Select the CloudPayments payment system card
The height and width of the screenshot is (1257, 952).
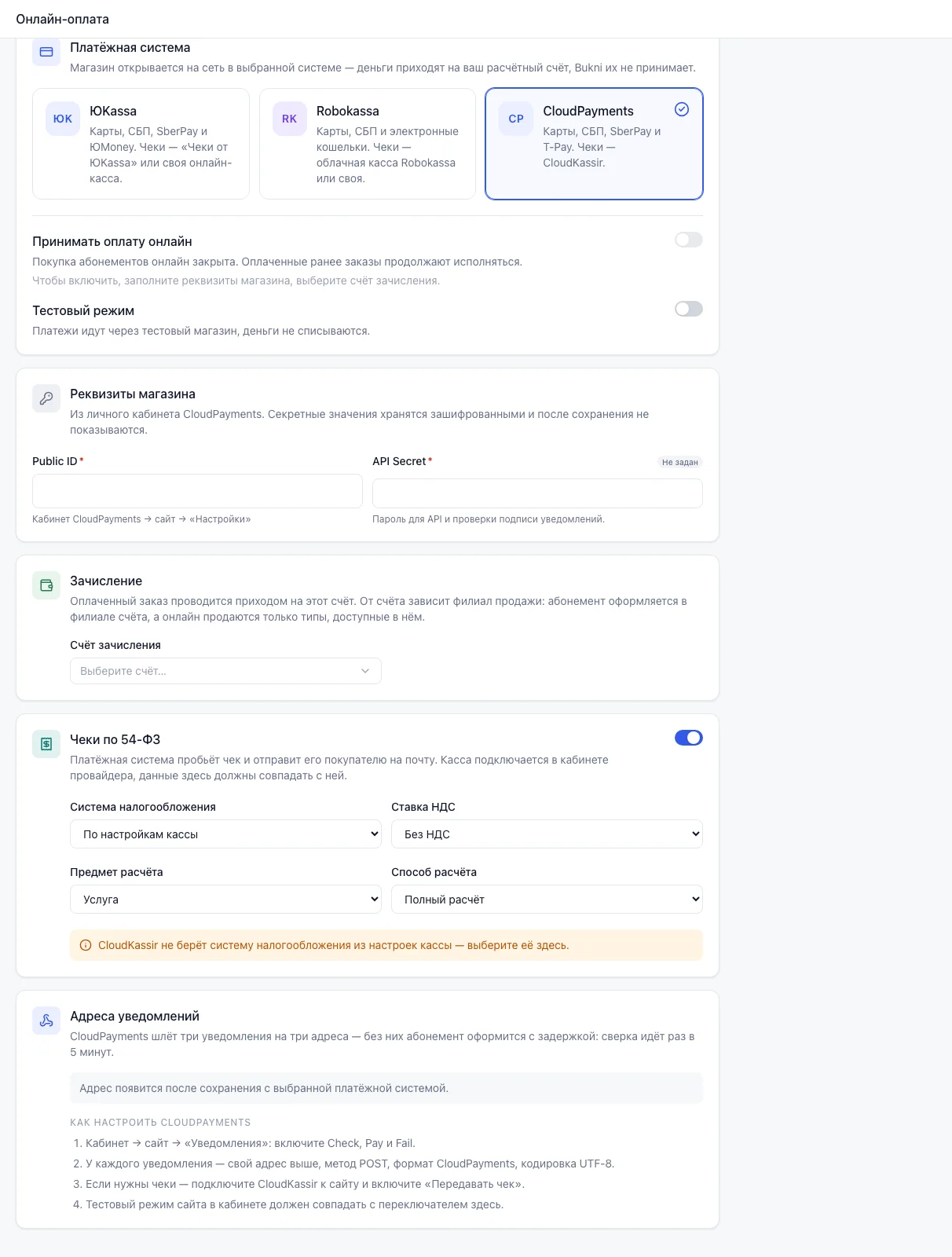click(594, 144)
